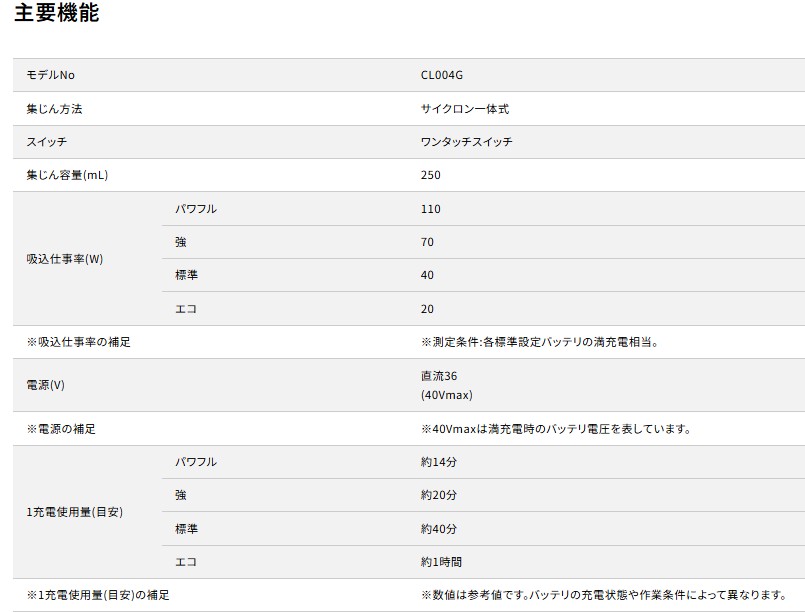Click the 集じん容量(mL) label

click(67, 175)
